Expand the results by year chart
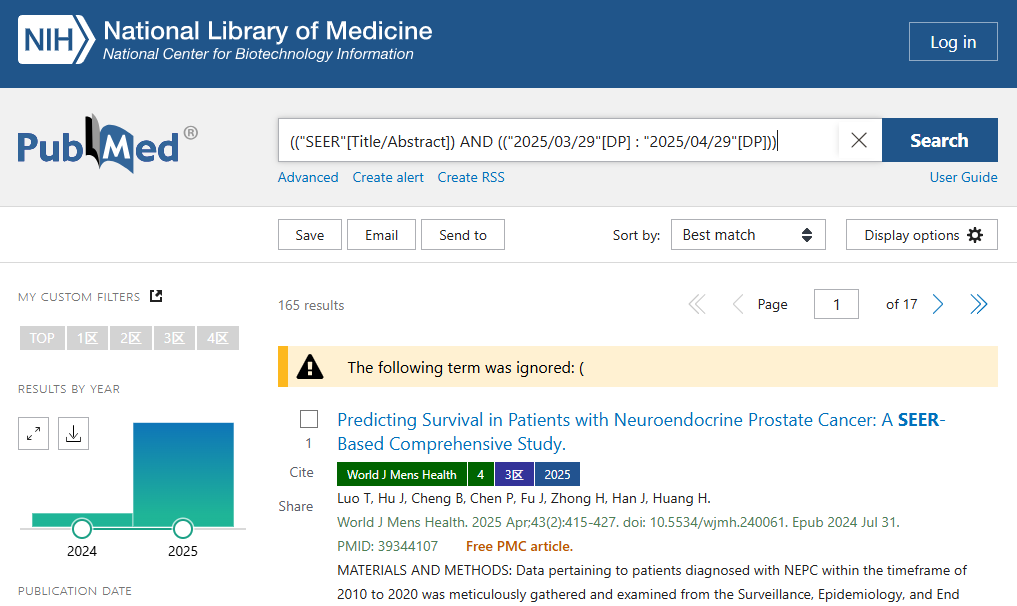Viewport: 1017px width, 606px height. (x=33, y=433)
